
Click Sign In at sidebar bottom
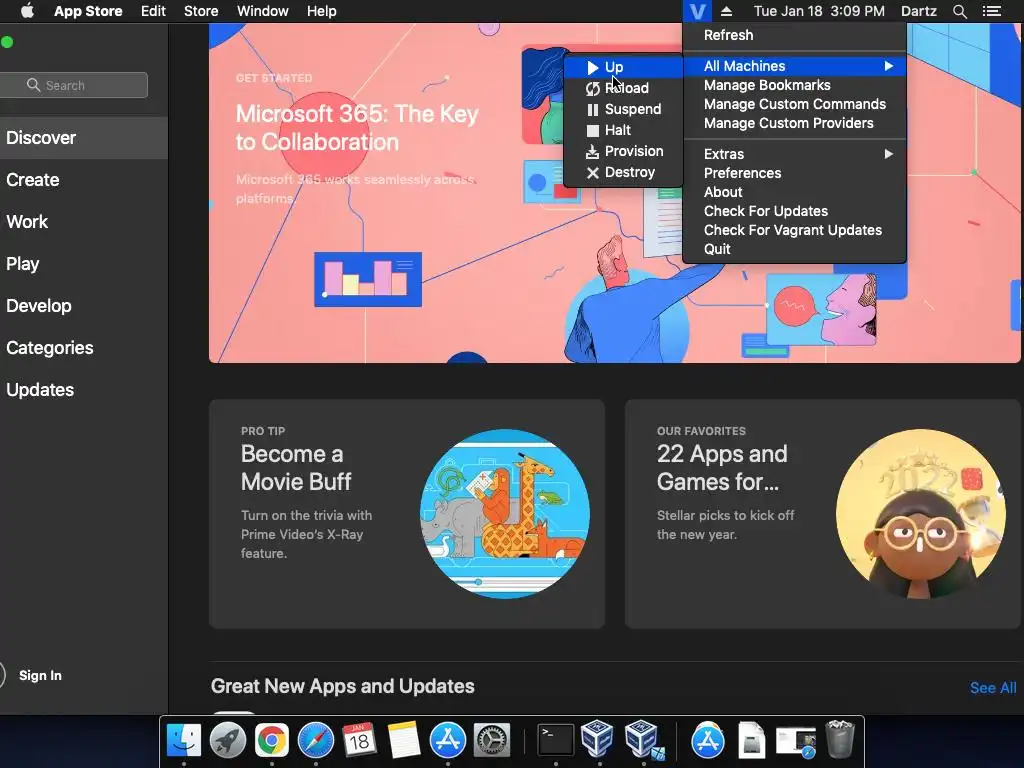pyautogui.click(x=40, y=675)
